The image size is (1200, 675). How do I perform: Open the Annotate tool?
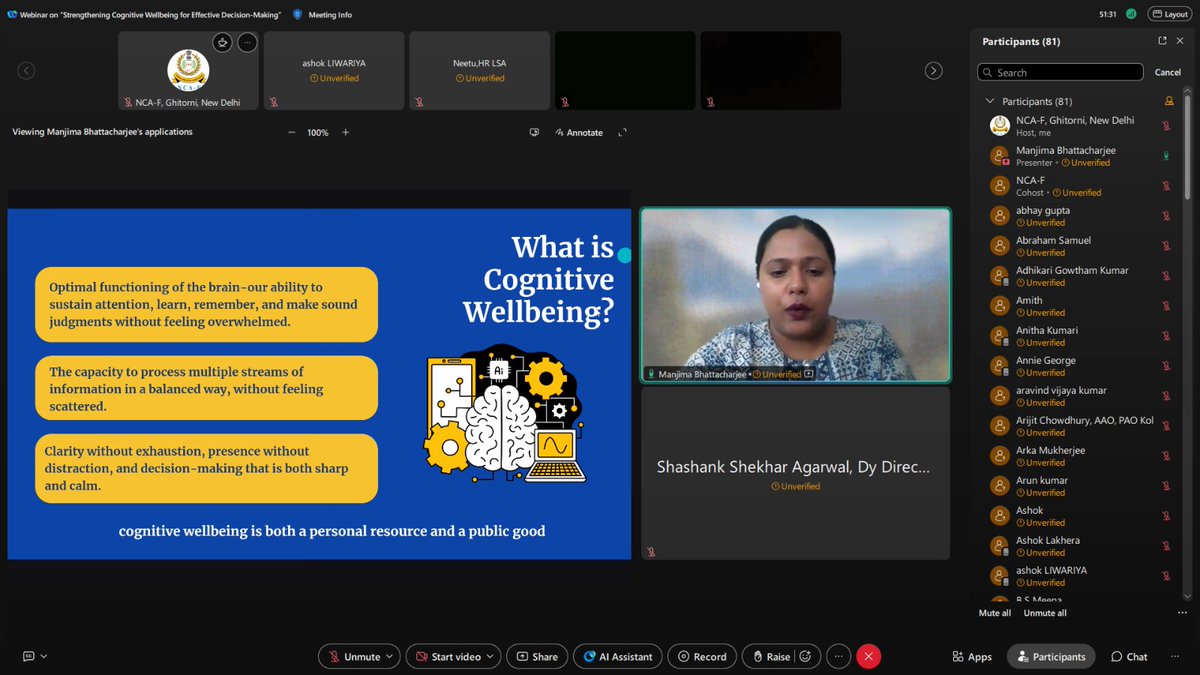coord(578,132)
